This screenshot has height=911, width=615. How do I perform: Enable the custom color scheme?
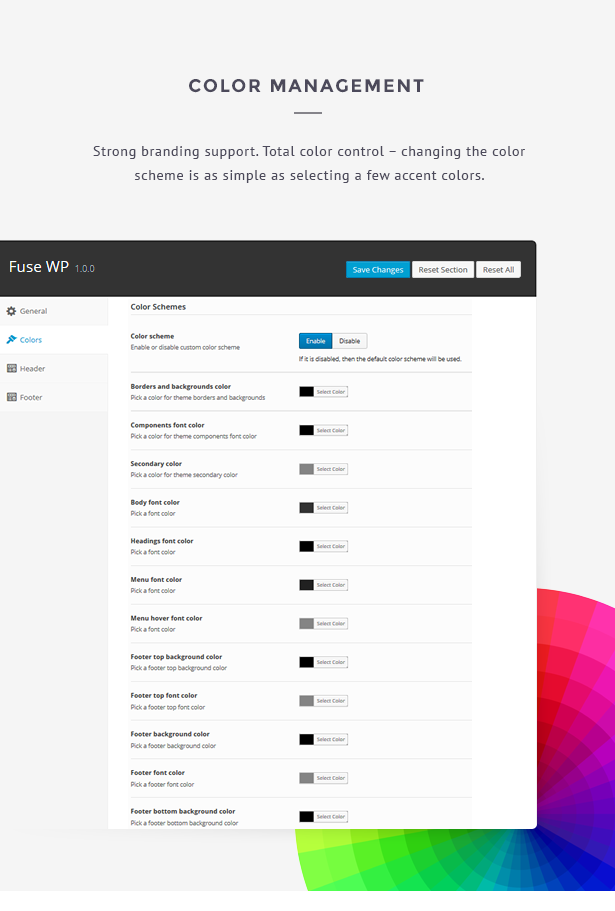[315, 340]
